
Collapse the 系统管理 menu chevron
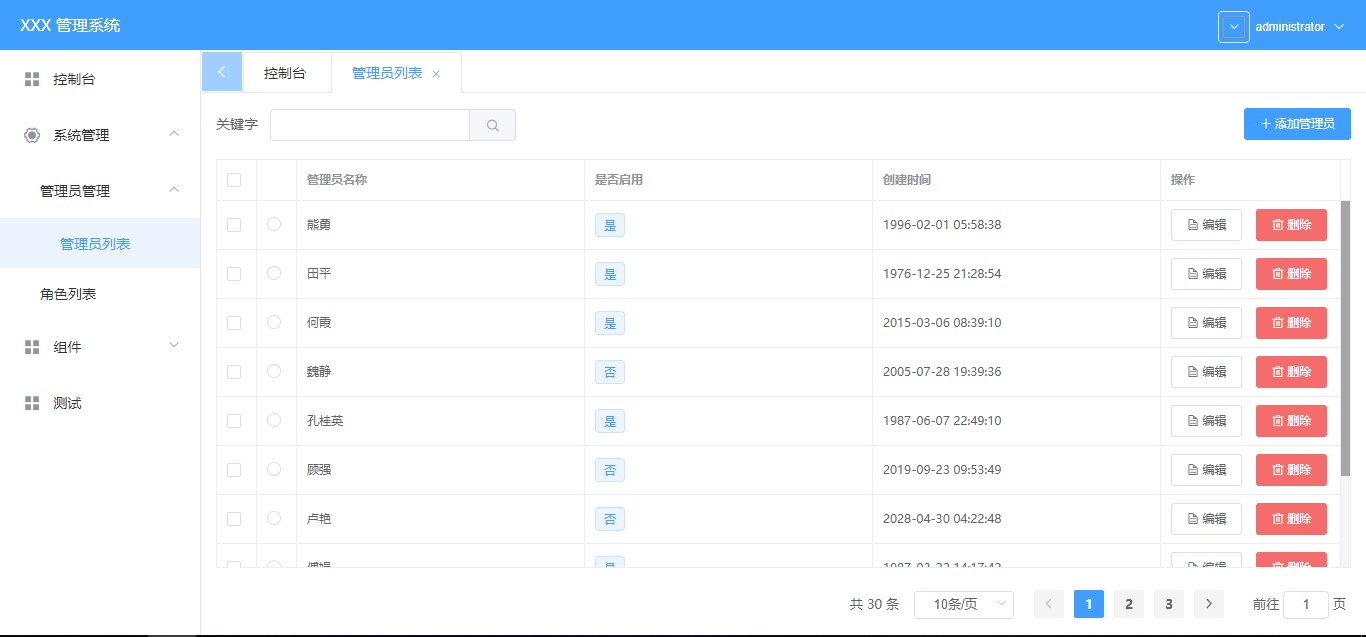pos(174,134)
